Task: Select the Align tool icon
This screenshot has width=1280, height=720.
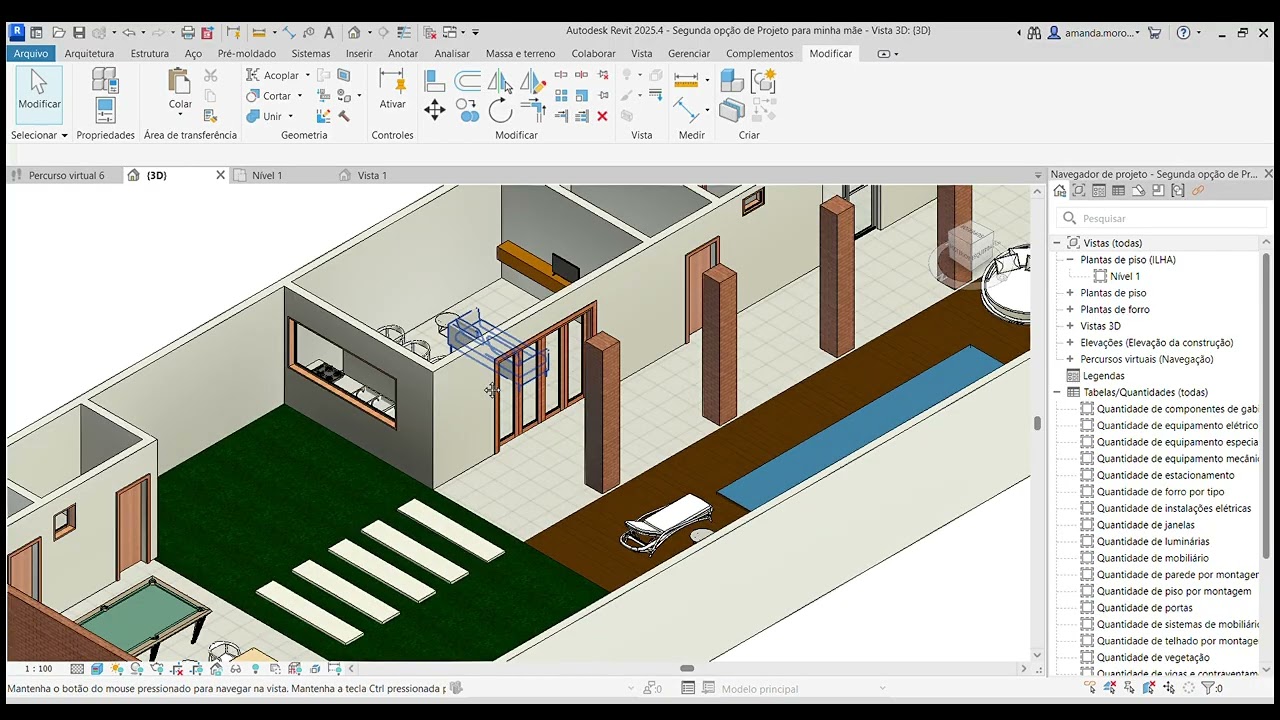Action: pyautogui.click(x=434, y=81)
